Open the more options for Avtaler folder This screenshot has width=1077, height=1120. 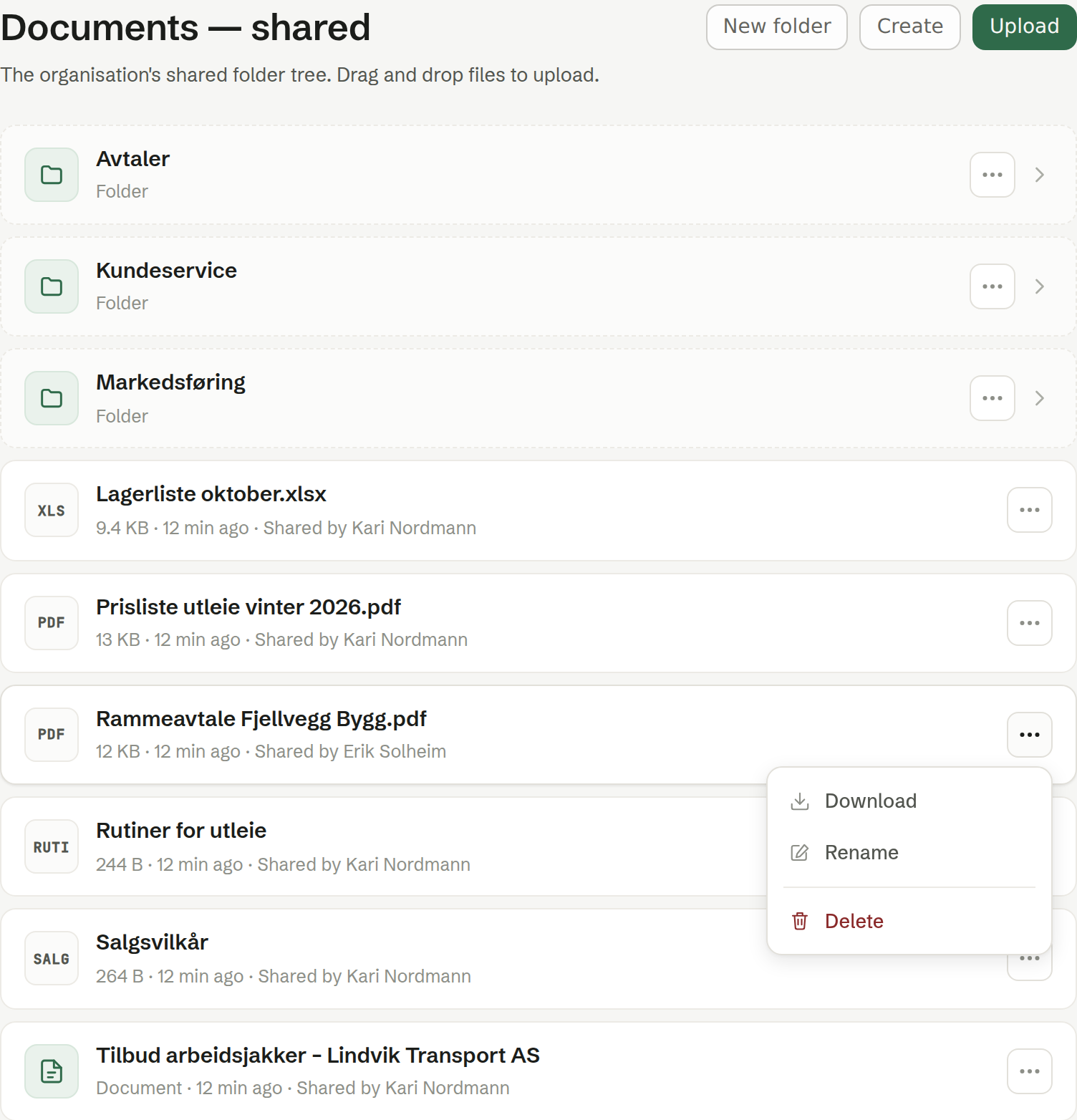click(x=993, y=175)
